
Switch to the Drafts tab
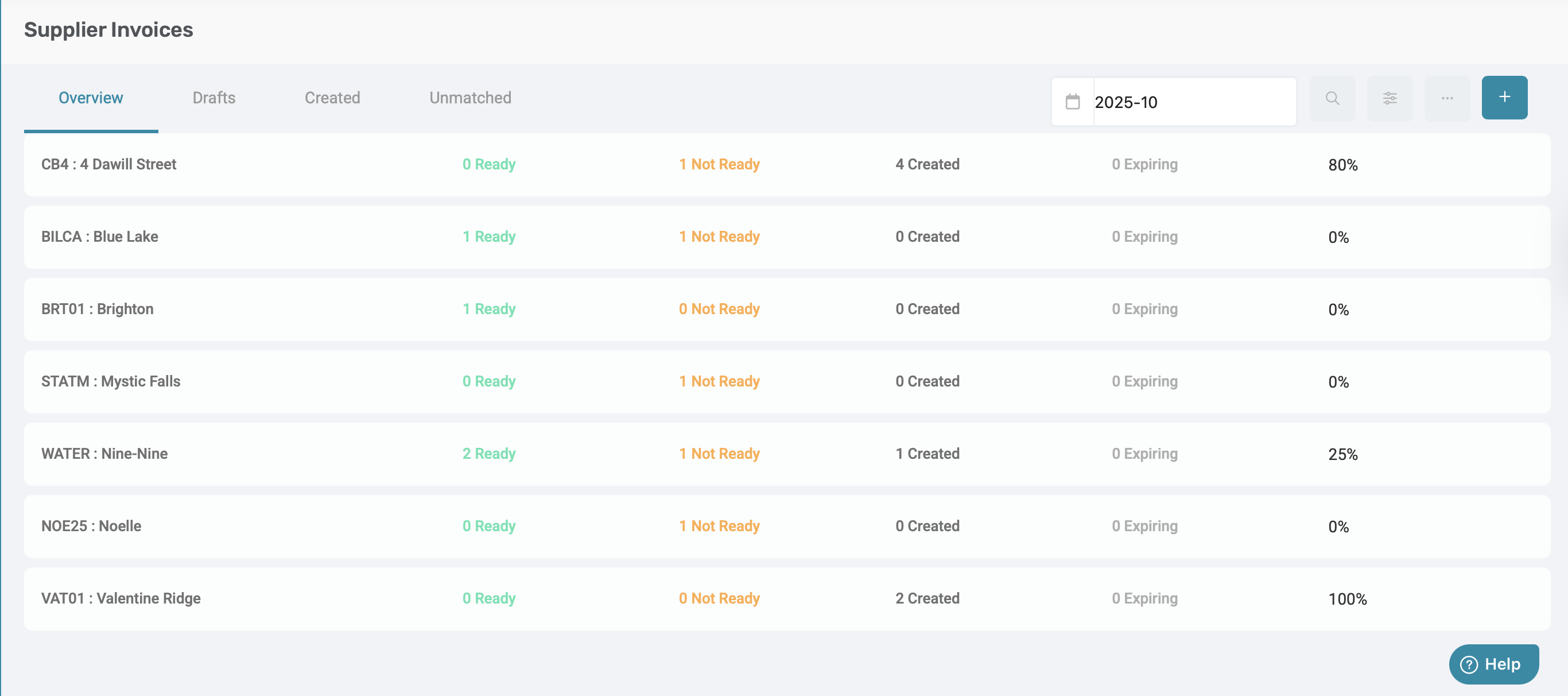click(x=214, y=98)
